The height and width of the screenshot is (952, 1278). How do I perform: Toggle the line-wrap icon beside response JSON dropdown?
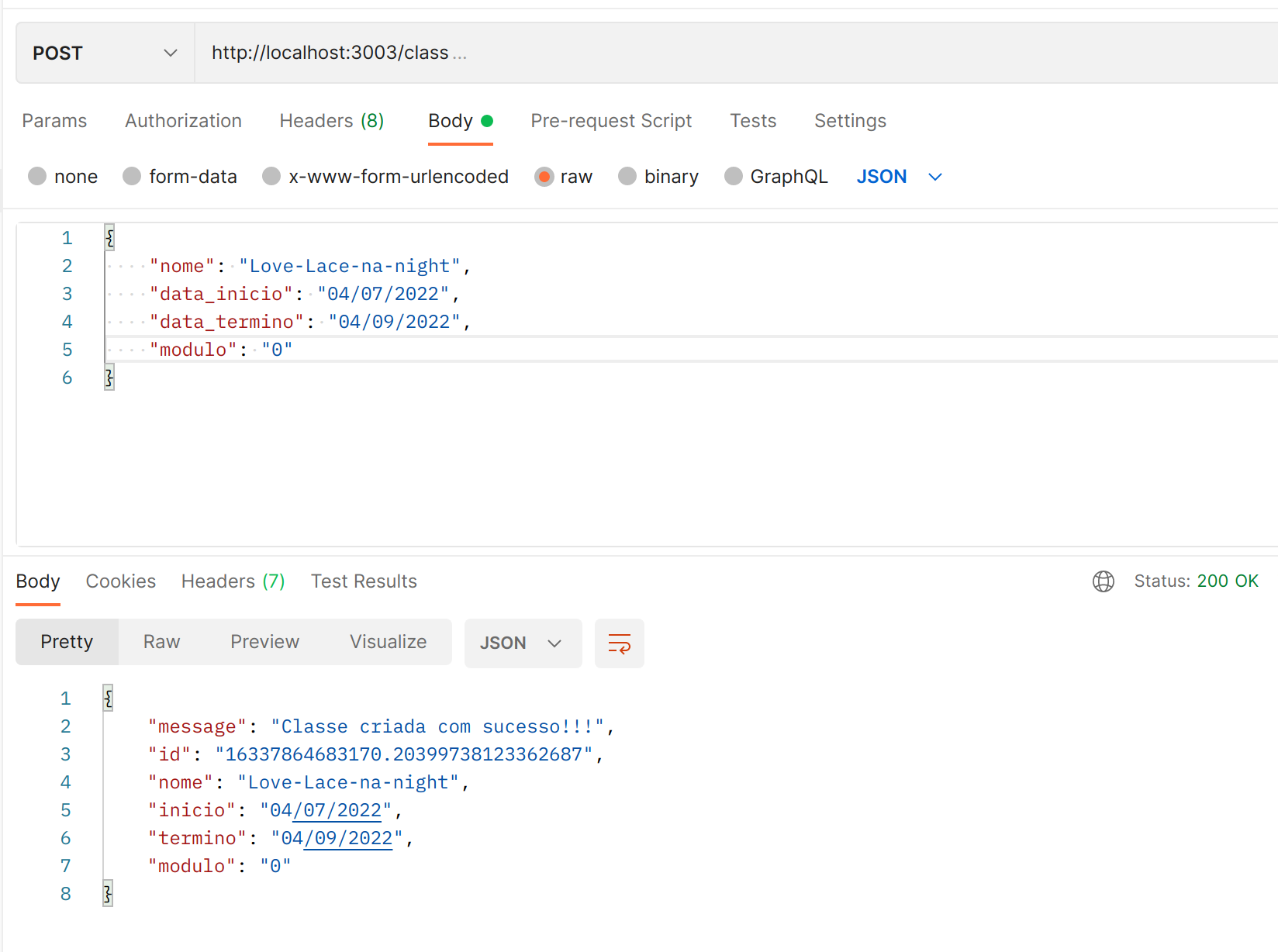point(619,643)
